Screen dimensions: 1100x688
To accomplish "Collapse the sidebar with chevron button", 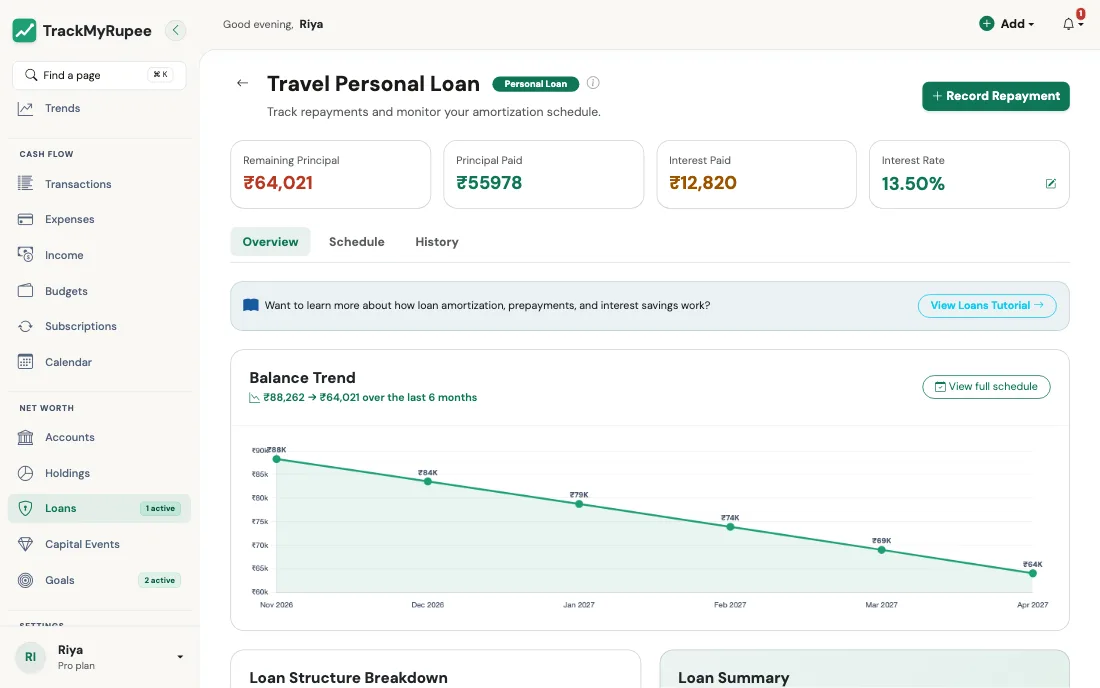I will (x=175, y=30).
